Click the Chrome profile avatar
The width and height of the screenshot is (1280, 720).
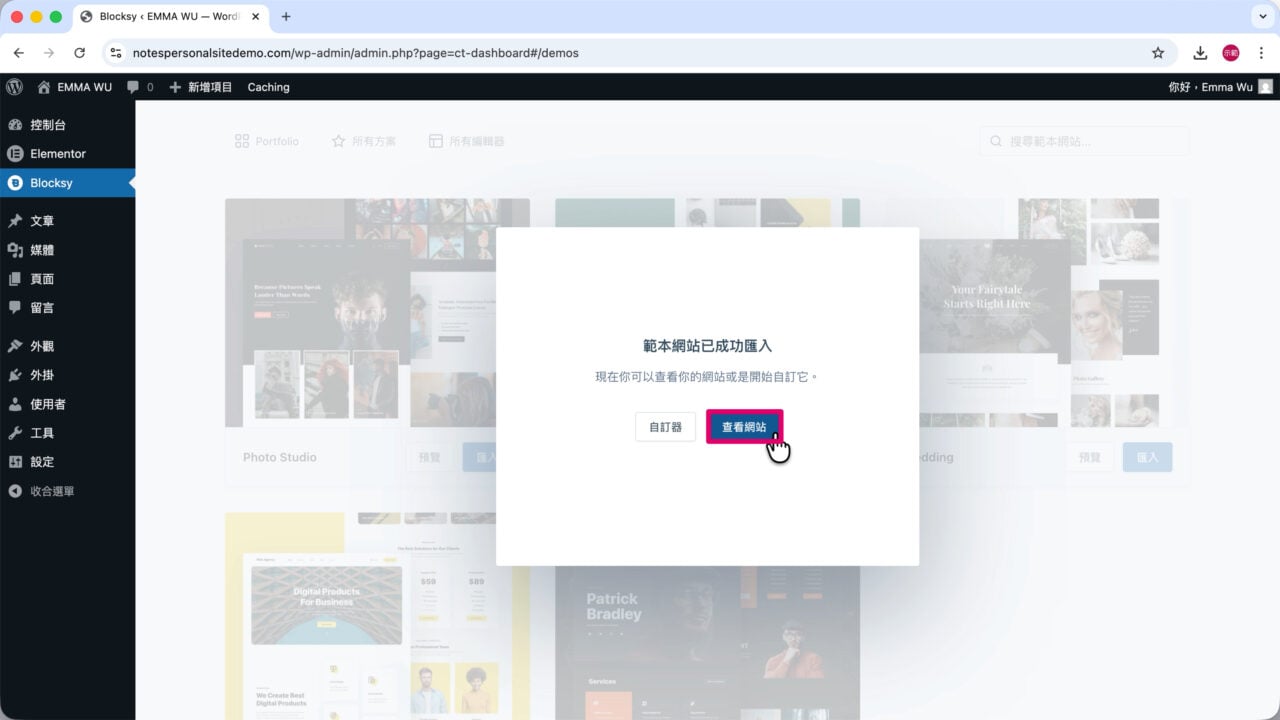1231,53
